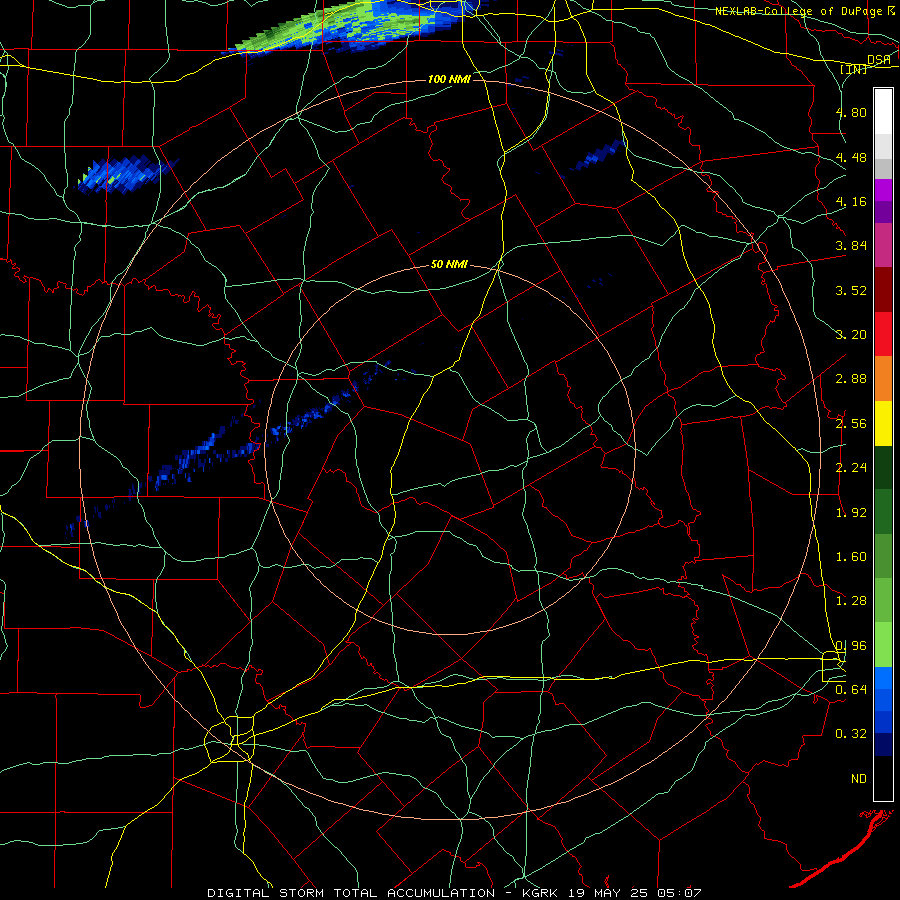Click the 0.64 legend value
This screenshot has height=900, width=900.
[x=851, y=689]
